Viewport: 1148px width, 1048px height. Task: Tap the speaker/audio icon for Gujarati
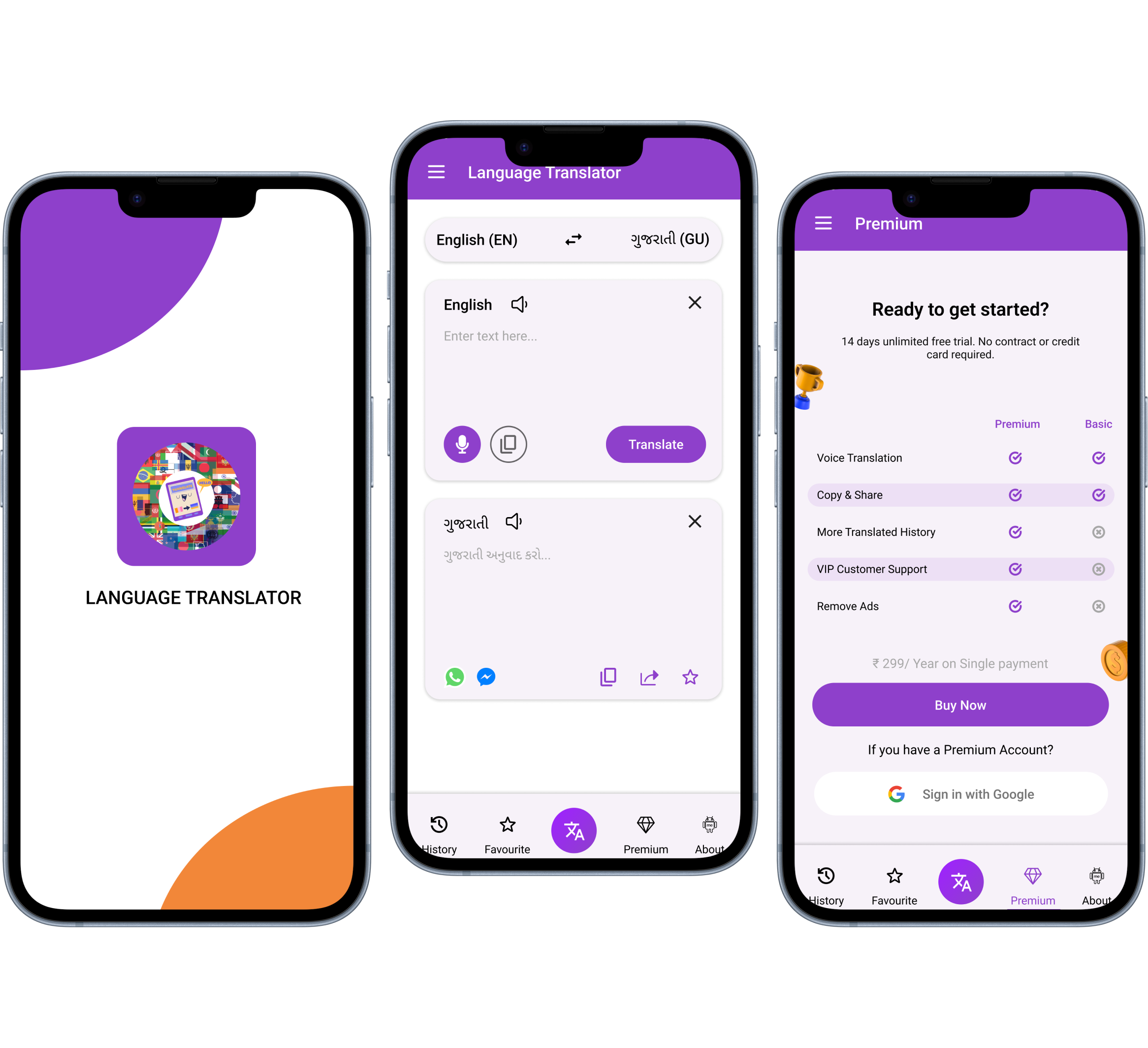click(x=516, y=522)
